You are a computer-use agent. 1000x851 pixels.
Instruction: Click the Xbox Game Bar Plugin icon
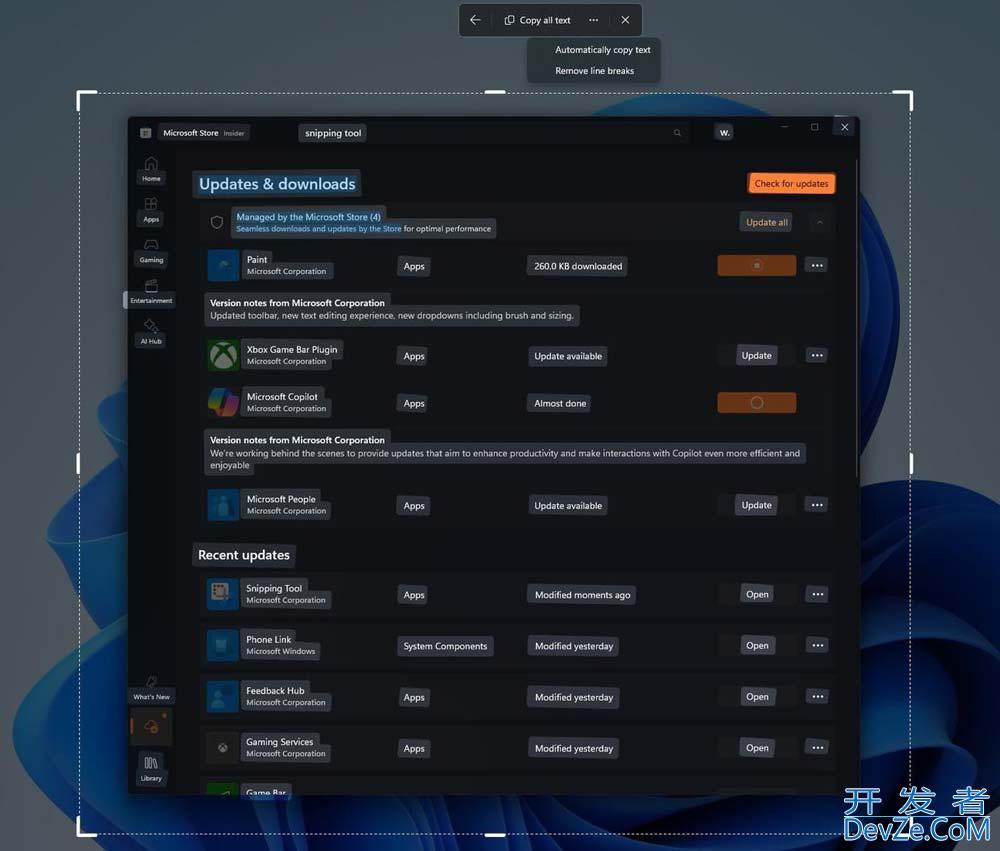point(223,355)
